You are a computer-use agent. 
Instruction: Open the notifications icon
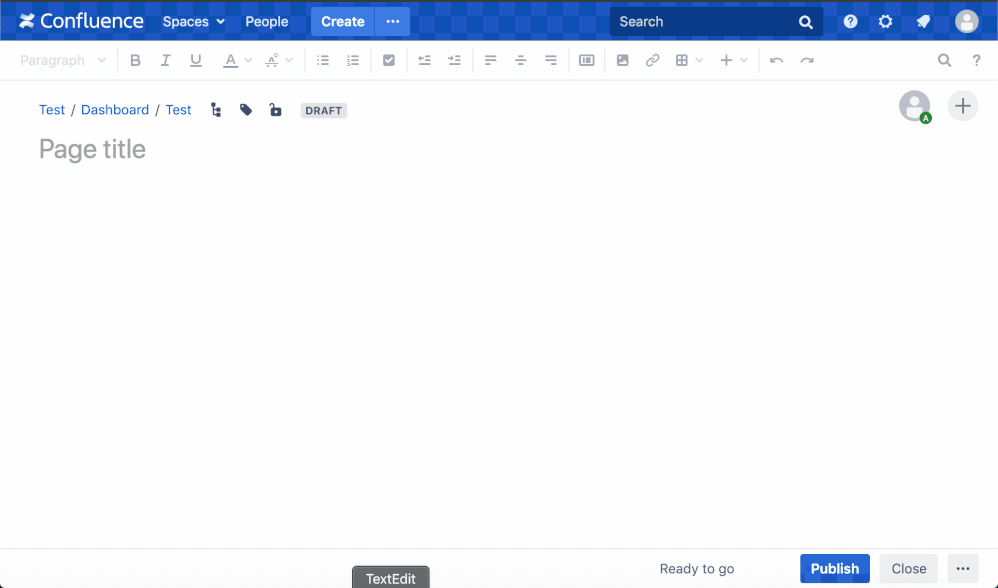pyautogui.click(x=923, y=22)
